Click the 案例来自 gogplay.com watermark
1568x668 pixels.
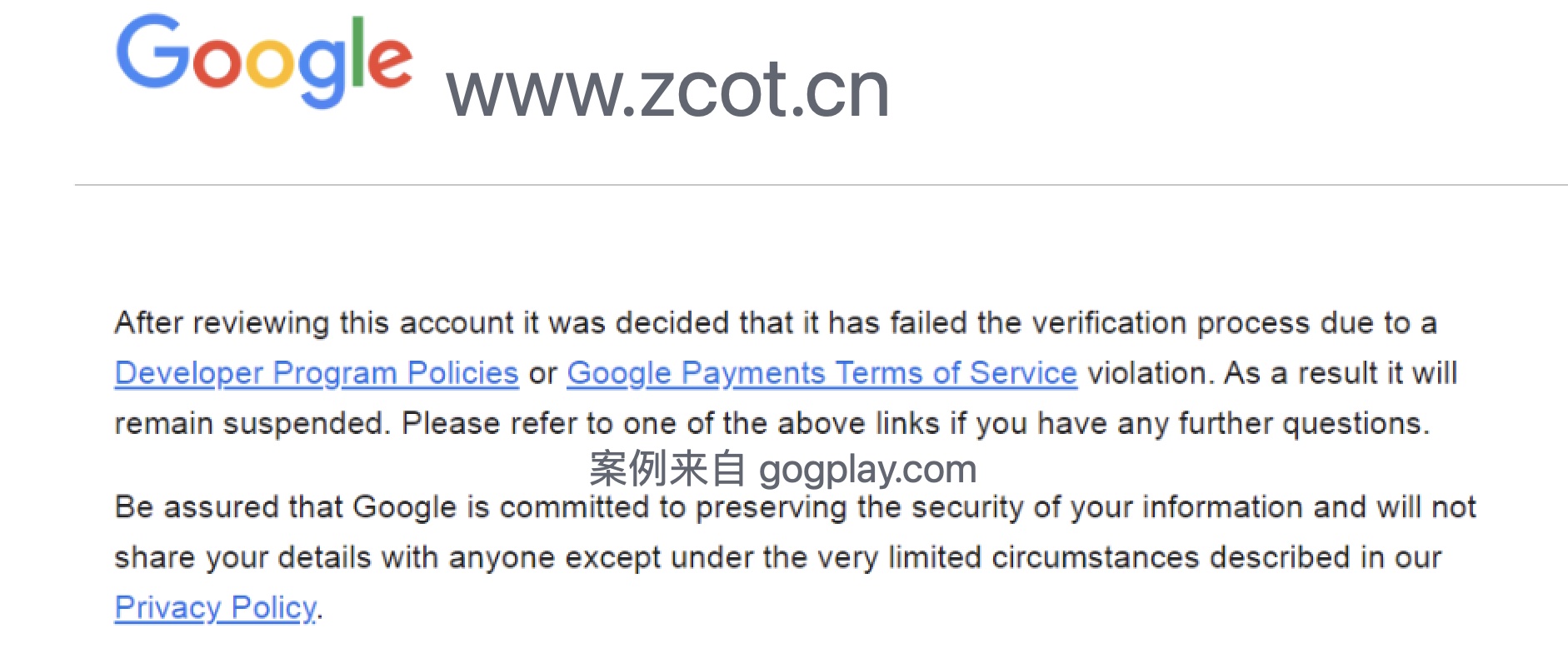[782, 469]
